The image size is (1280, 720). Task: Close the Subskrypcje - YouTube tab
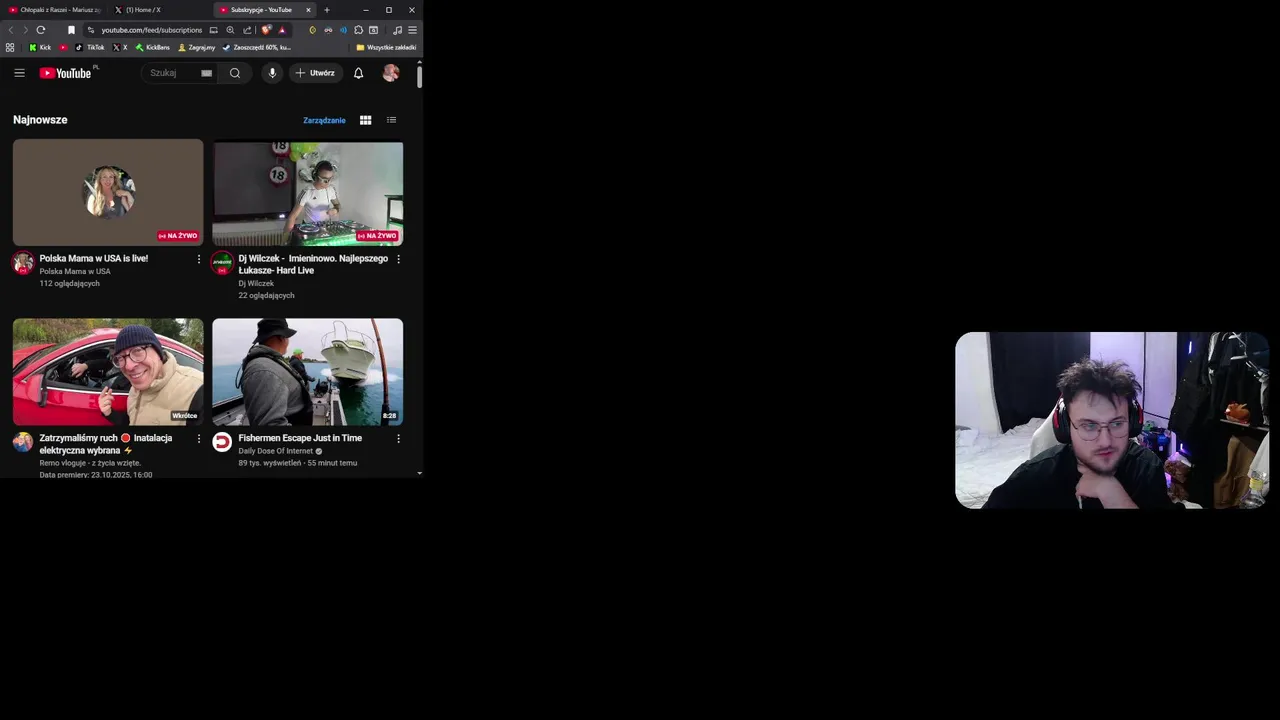[308, 10]
